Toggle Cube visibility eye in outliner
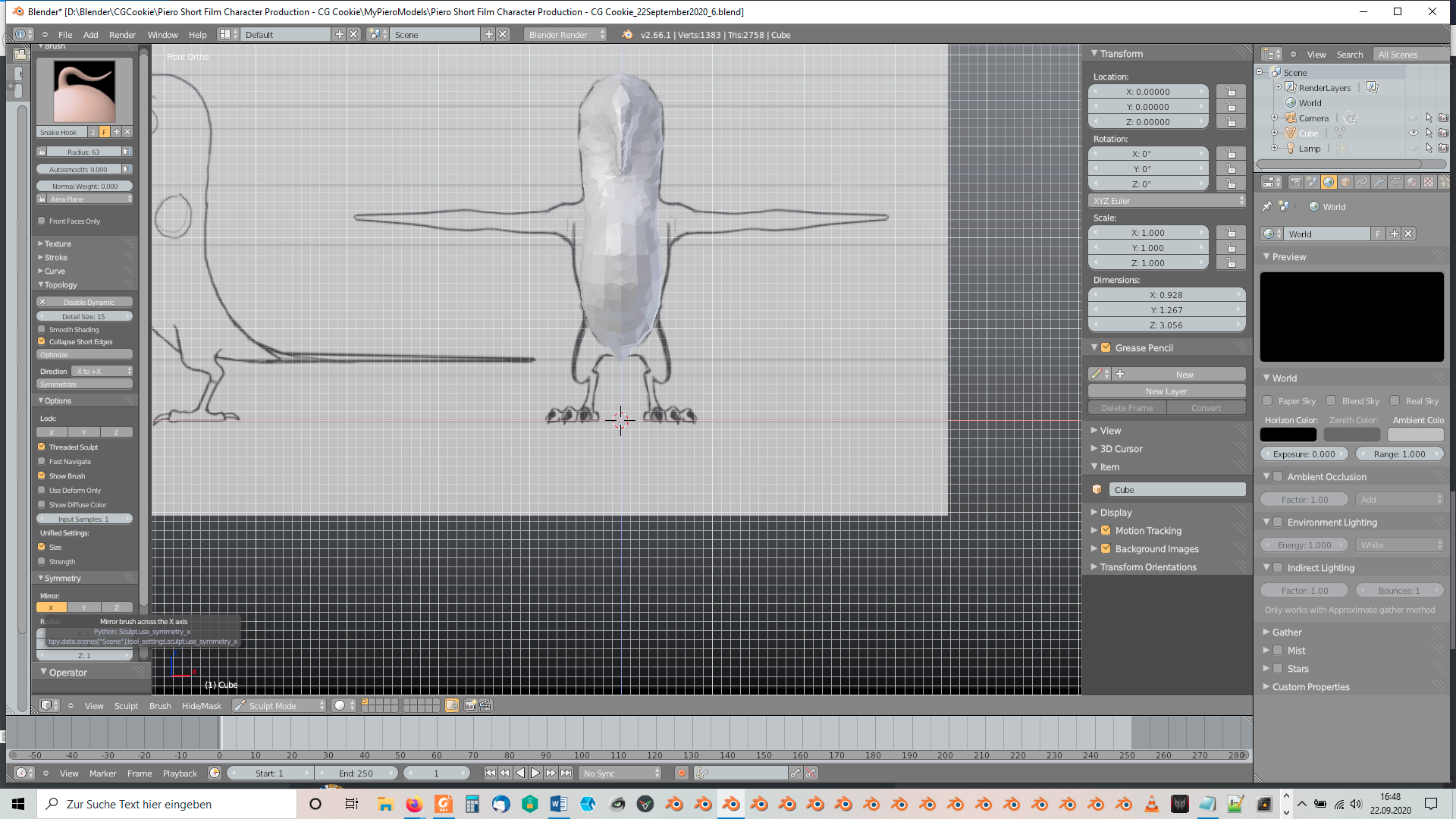1456x819 pixels. [1414, 133]
